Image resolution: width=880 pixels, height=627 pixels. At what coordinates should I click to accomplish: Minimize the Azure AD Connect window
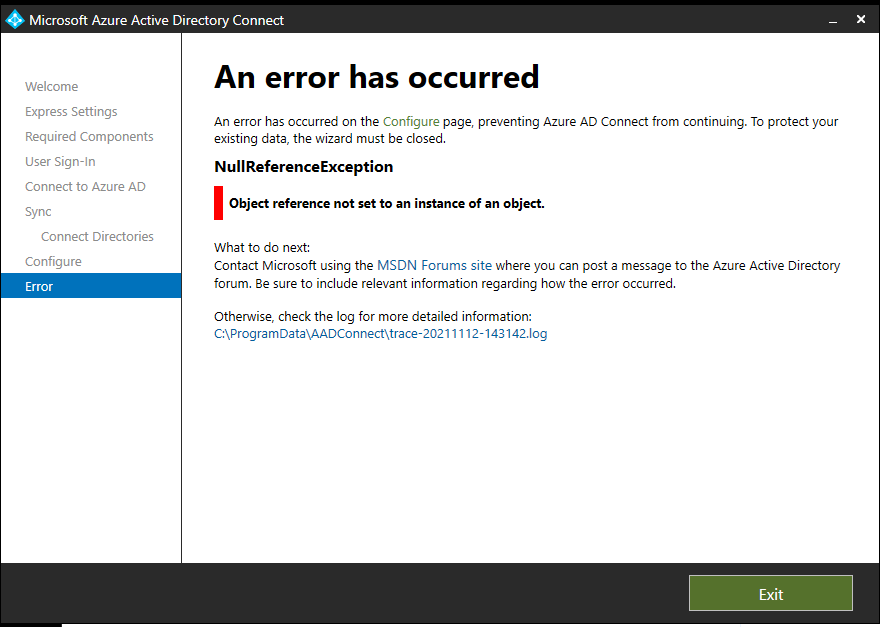pos(833,20)
